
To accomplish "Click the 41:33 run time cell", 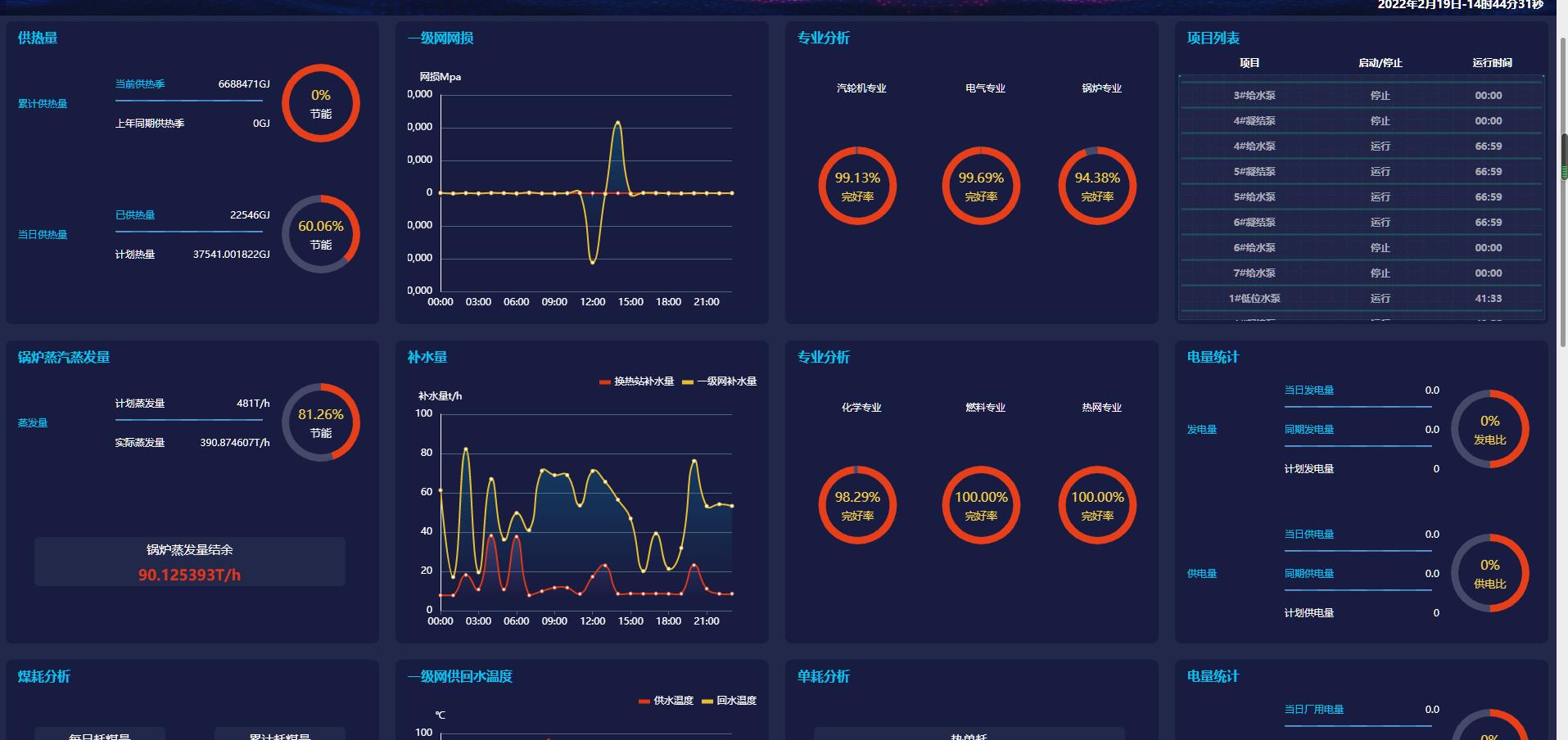I will click(1489, 299).
